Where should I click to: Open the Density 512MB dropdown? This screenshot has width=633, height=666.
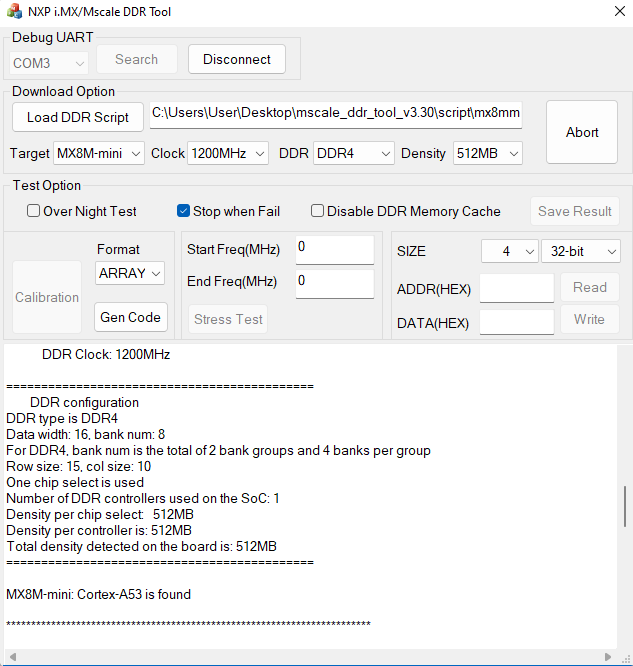click(488, 153)
